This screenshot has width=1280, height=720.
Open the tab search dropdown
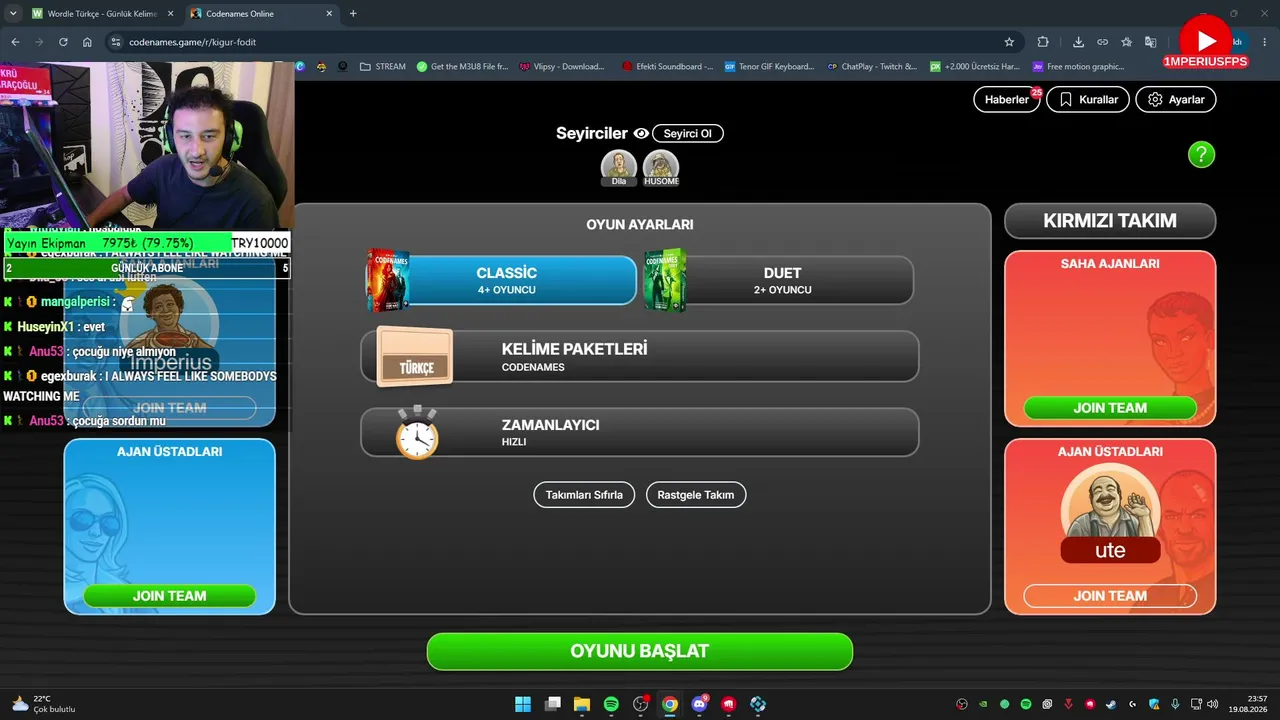(13, 14)
